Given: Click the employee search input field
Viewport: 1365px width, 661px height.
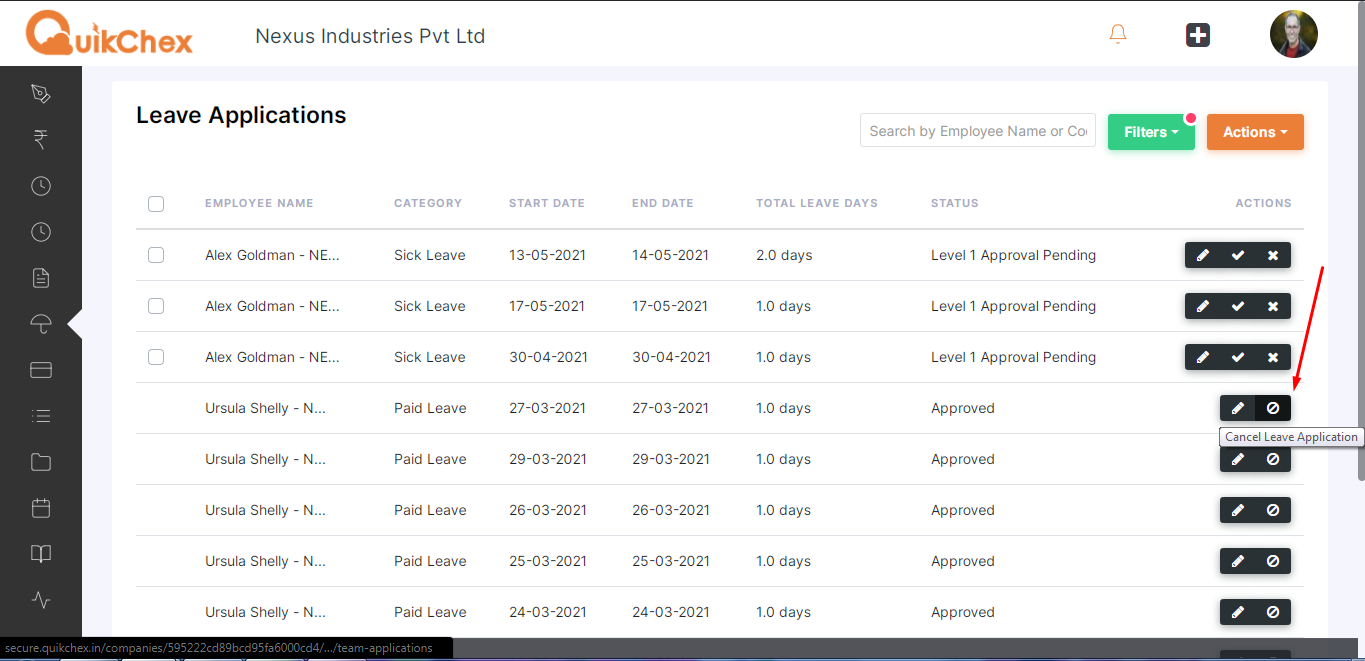Looking at the screenshot, I should 976,130.
